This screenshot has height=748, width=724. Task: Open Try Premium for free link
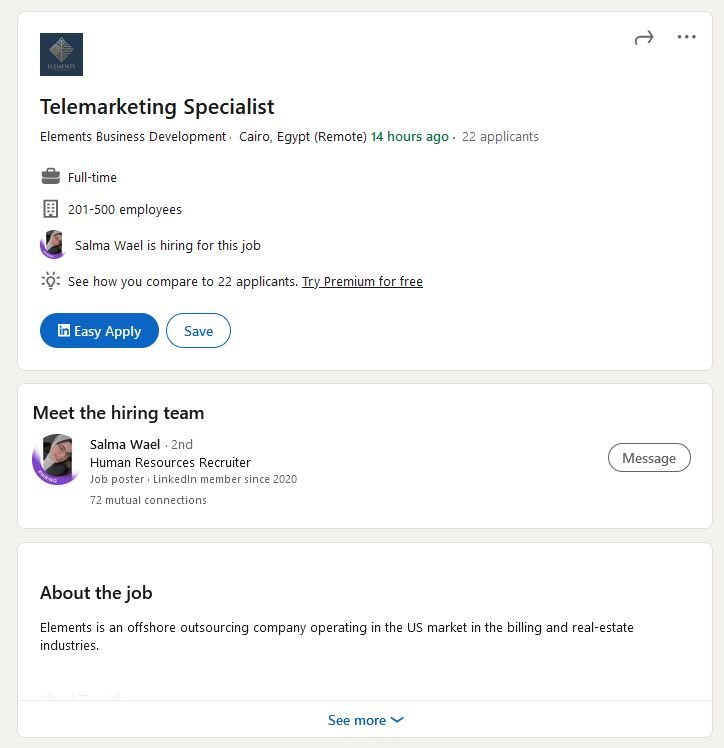pyautogui.click(x=362, y=282)
